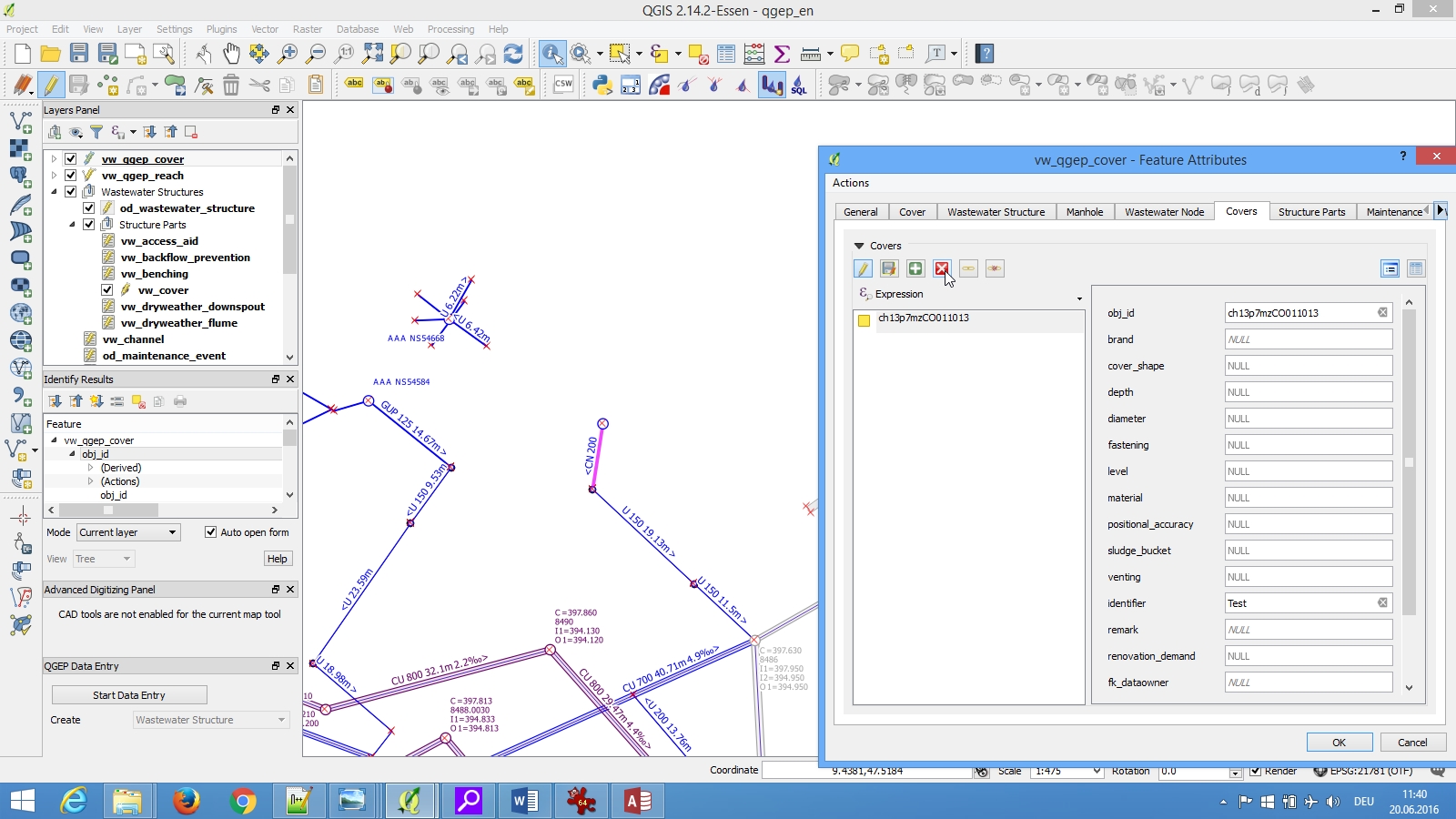Switch to the Manhole tab

[x=1085, y=212]
